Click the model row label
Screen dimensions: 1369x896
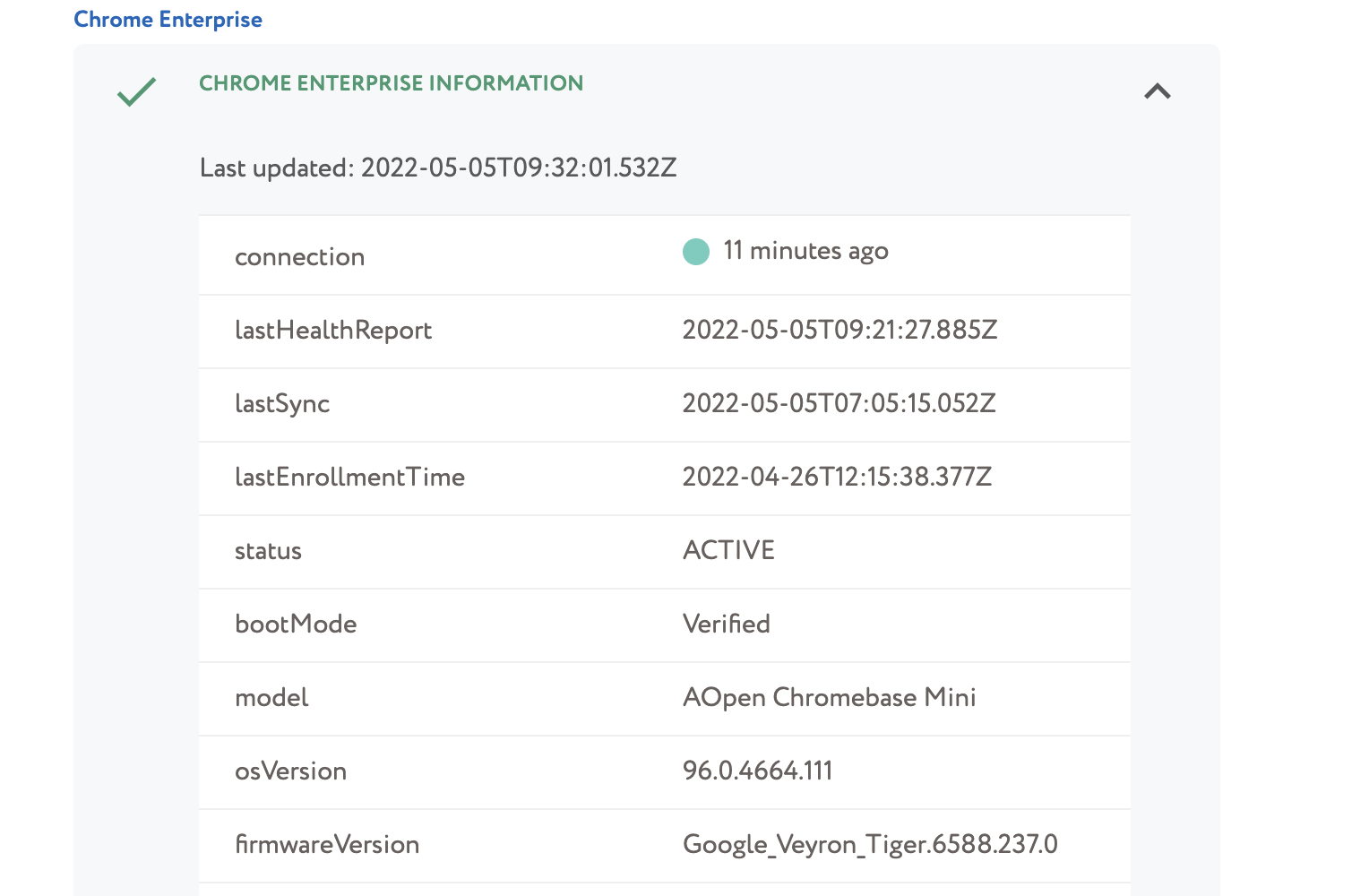(271, 697)
